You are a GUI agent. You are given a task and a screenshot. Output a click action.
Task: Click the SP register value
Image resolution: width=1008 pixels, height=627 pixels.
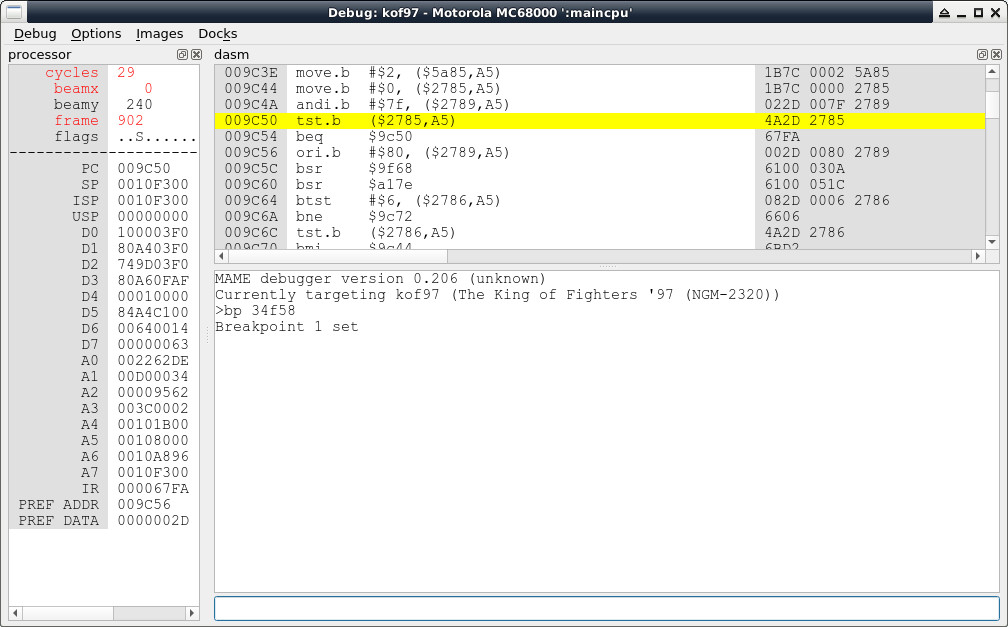tap(153, 185)
